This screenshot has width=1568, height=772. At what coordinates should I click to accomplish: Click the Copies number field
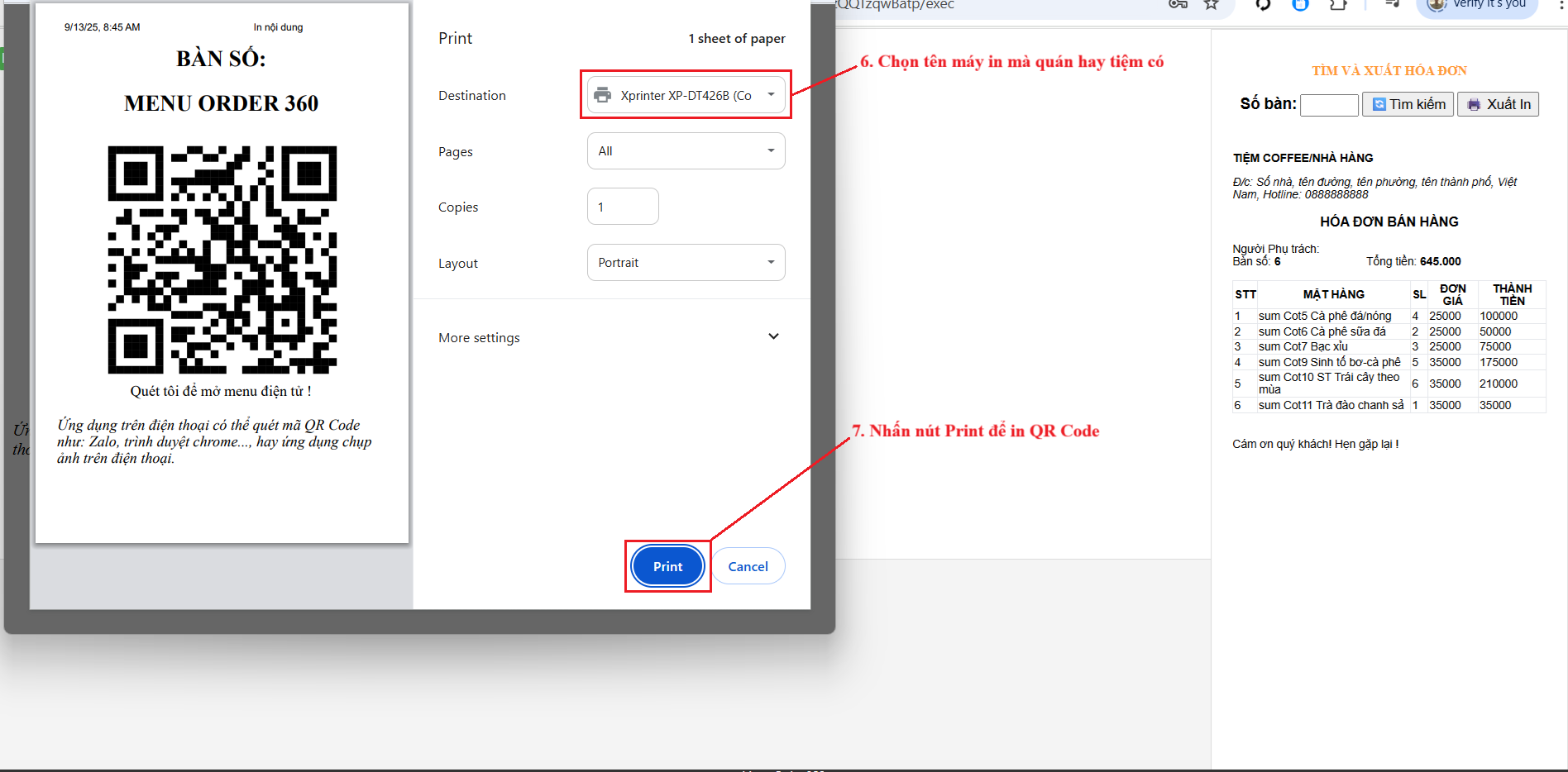point(622,207)
